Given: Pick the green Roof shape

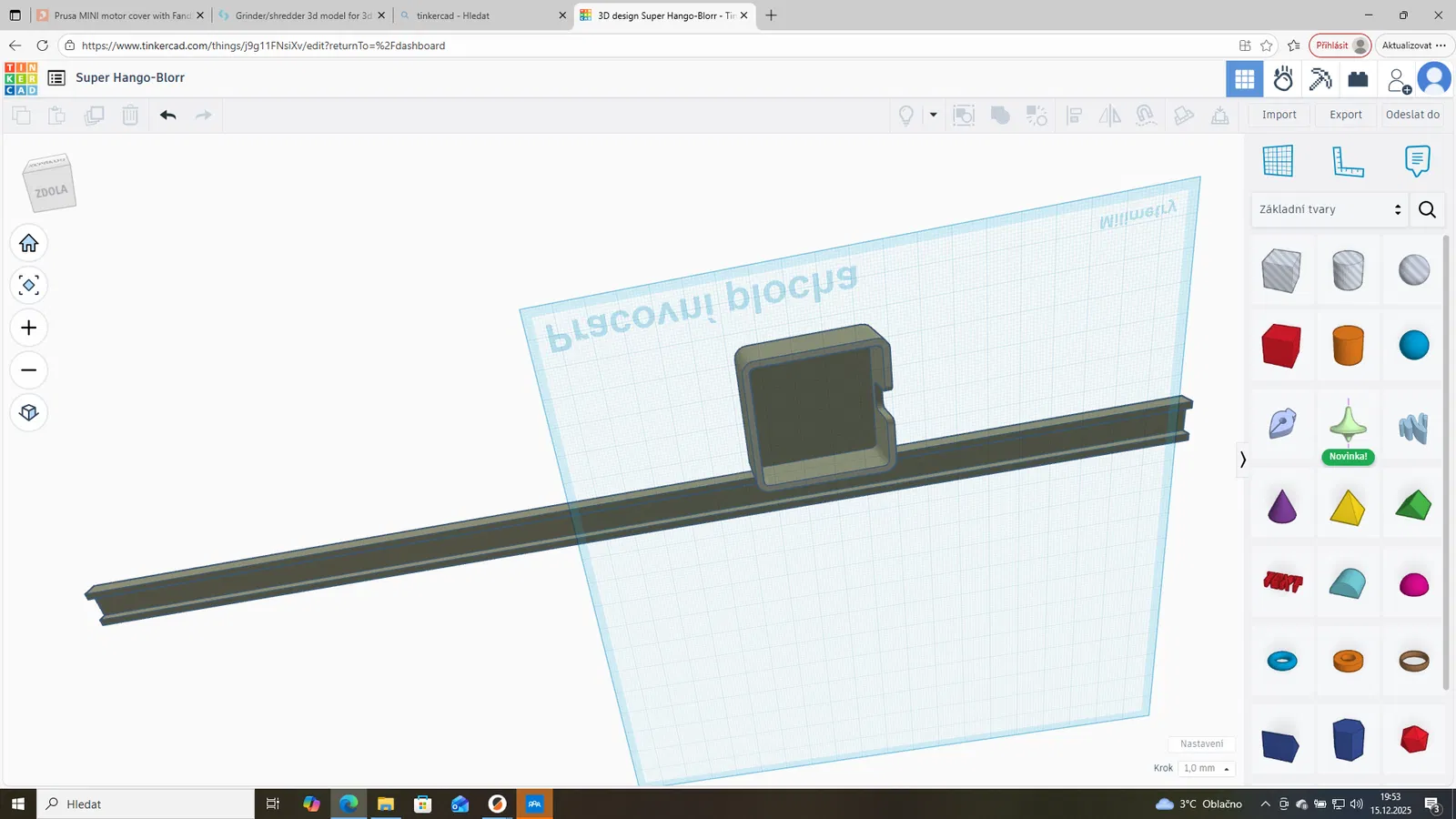Looking at the screenshot, I should [1414, 506].
